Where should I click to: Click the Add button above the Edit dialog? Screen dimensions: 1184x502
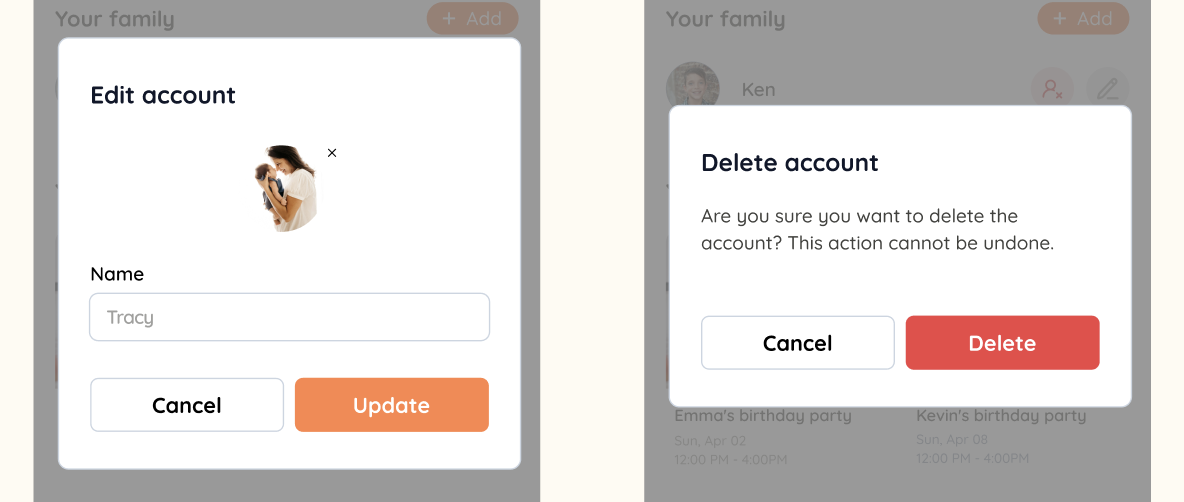pos(473,18)
